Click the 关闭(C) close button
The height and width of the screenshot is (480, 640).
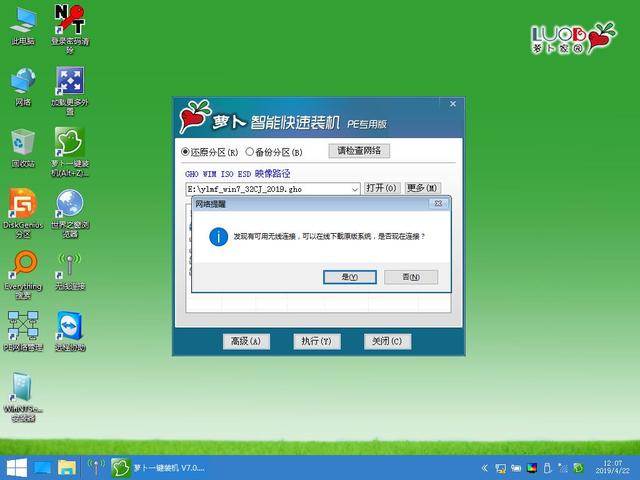tap(387, 341)
